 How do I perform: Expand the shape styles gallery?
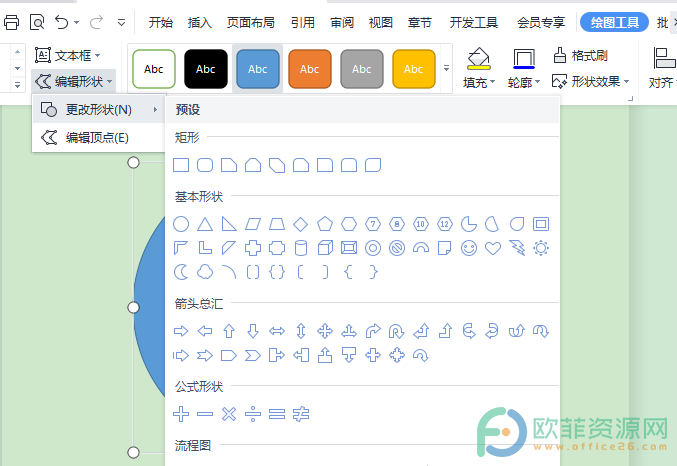pyautogui.click(x=446, y=69)
